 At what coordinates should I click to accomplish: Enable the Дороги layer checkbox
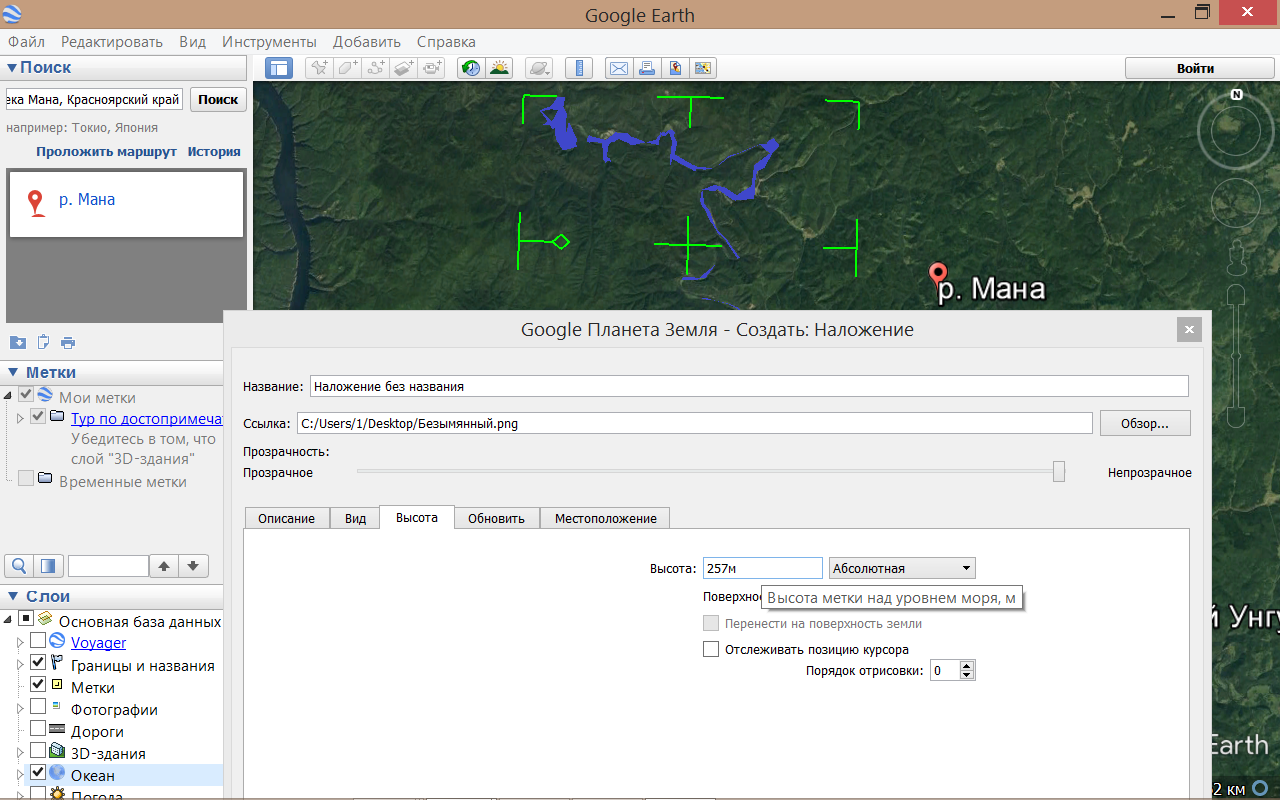tap(38, 729)
